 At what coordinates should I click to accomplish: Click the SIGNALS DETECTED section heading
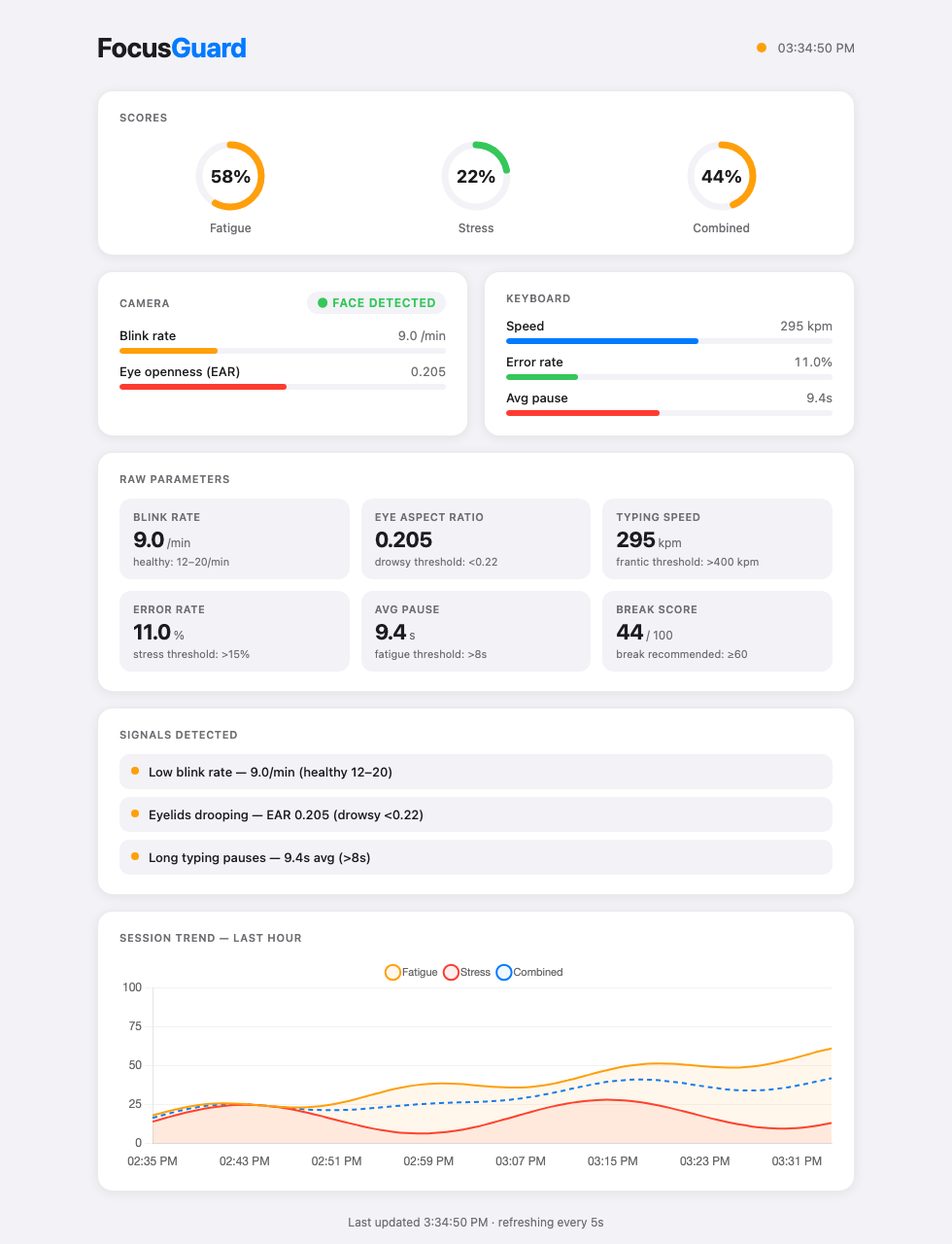179,735
